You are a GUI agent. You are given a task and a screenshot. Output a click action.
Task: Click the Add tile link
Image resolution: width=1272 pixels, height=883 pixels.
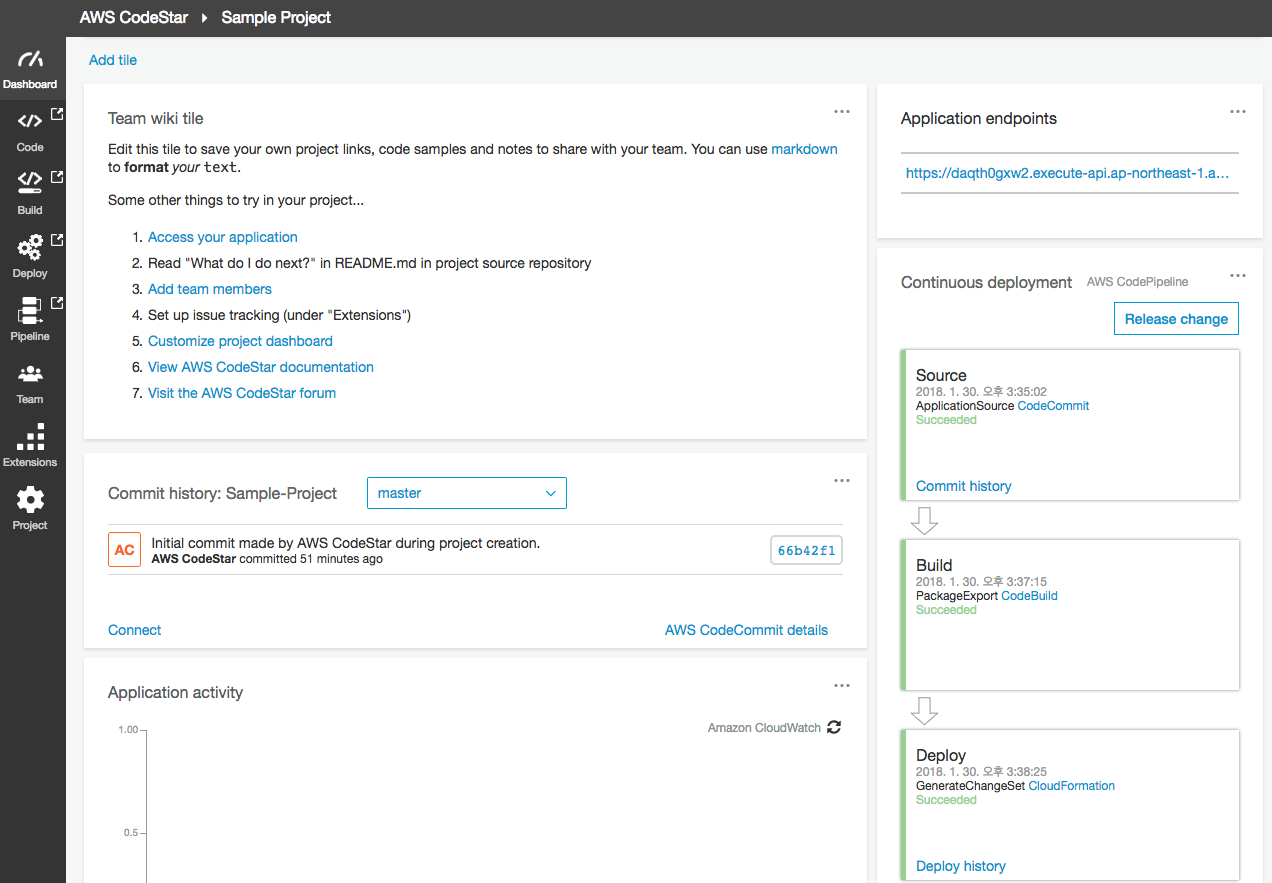[113, 60]
